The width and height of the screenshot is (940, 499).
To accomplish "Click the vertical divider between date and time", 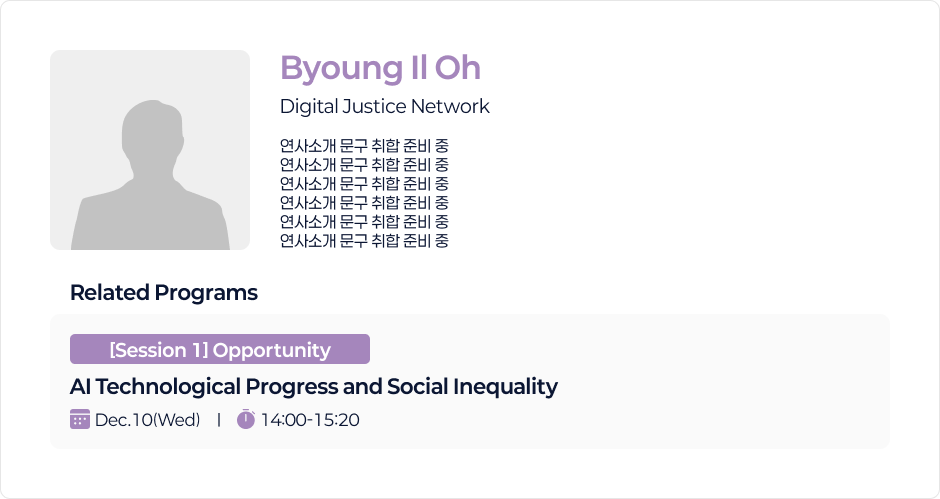I will [x=218, y=420].
